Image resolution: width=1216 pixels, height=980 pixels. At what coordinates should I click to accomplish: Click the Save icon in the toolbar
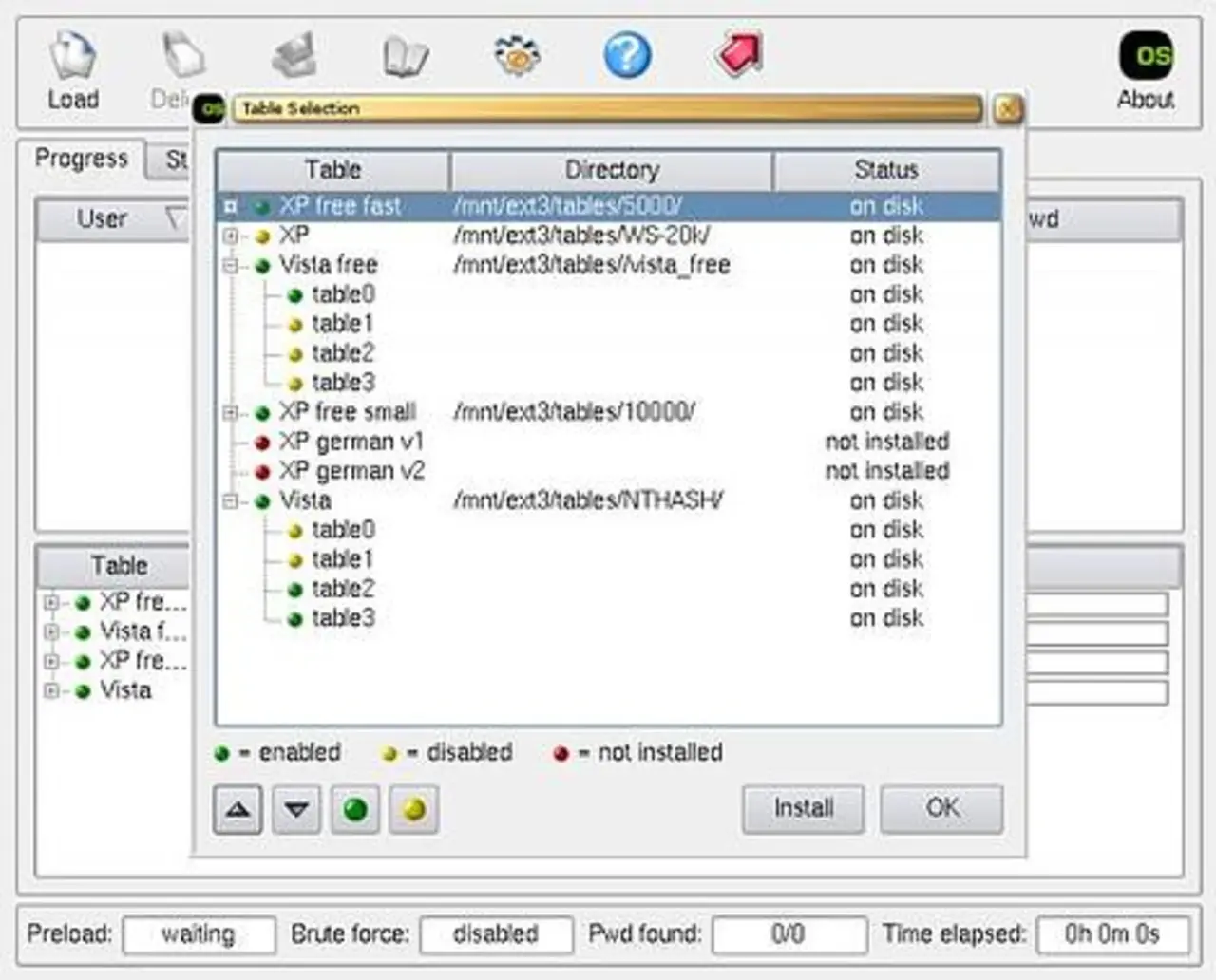coord(294,57)
